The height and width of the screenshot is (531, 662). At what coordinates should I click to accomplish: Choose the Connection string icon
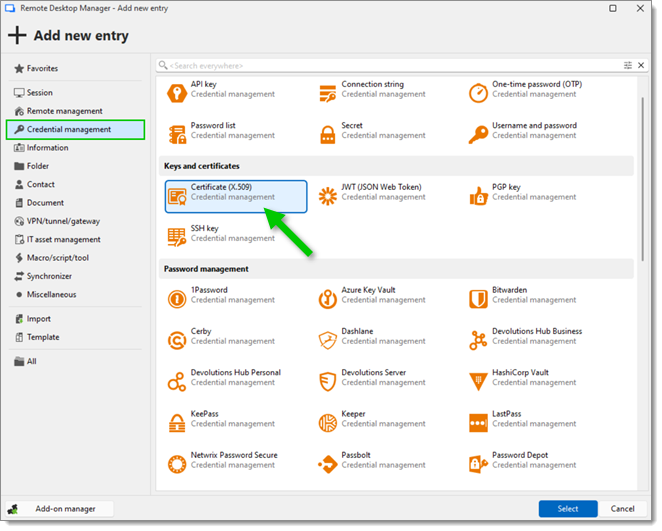pyautogui.click(x=327, y=93)
